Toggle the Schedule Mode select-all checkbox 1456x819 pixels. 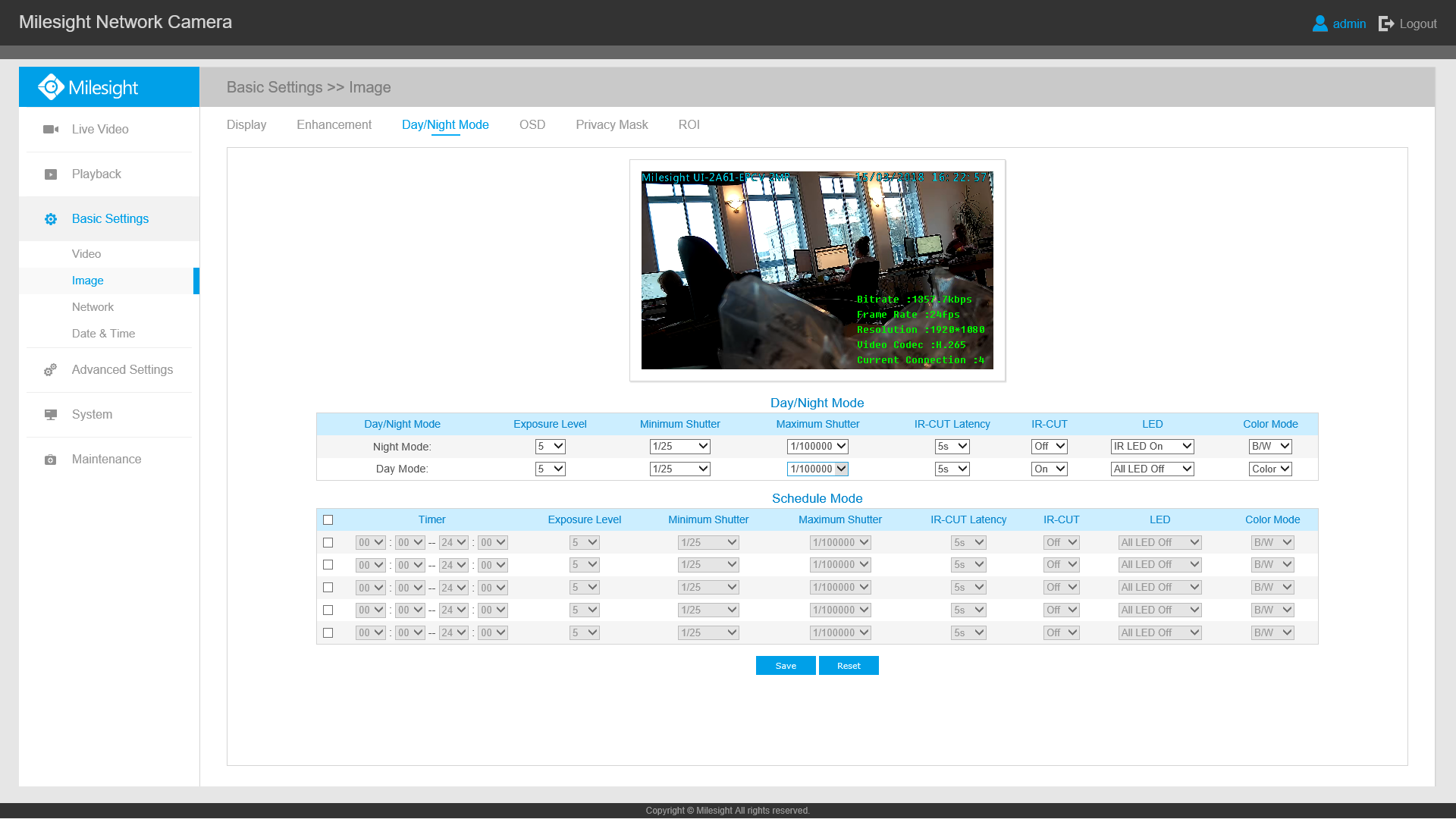pos(328,520)
